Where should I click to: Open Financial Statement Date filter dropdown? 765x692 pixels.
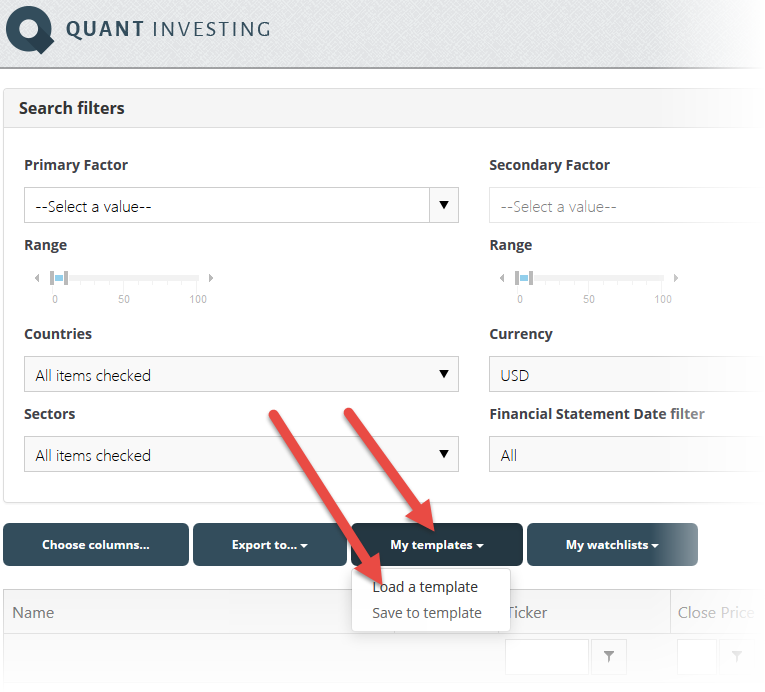626,454
